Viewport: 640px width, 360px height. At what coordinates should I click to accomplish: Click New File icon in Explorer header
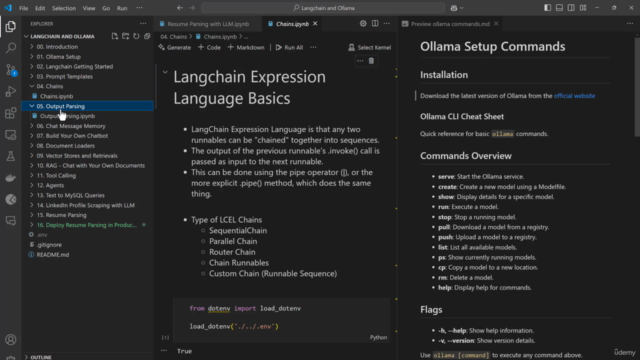pos(115,36)
